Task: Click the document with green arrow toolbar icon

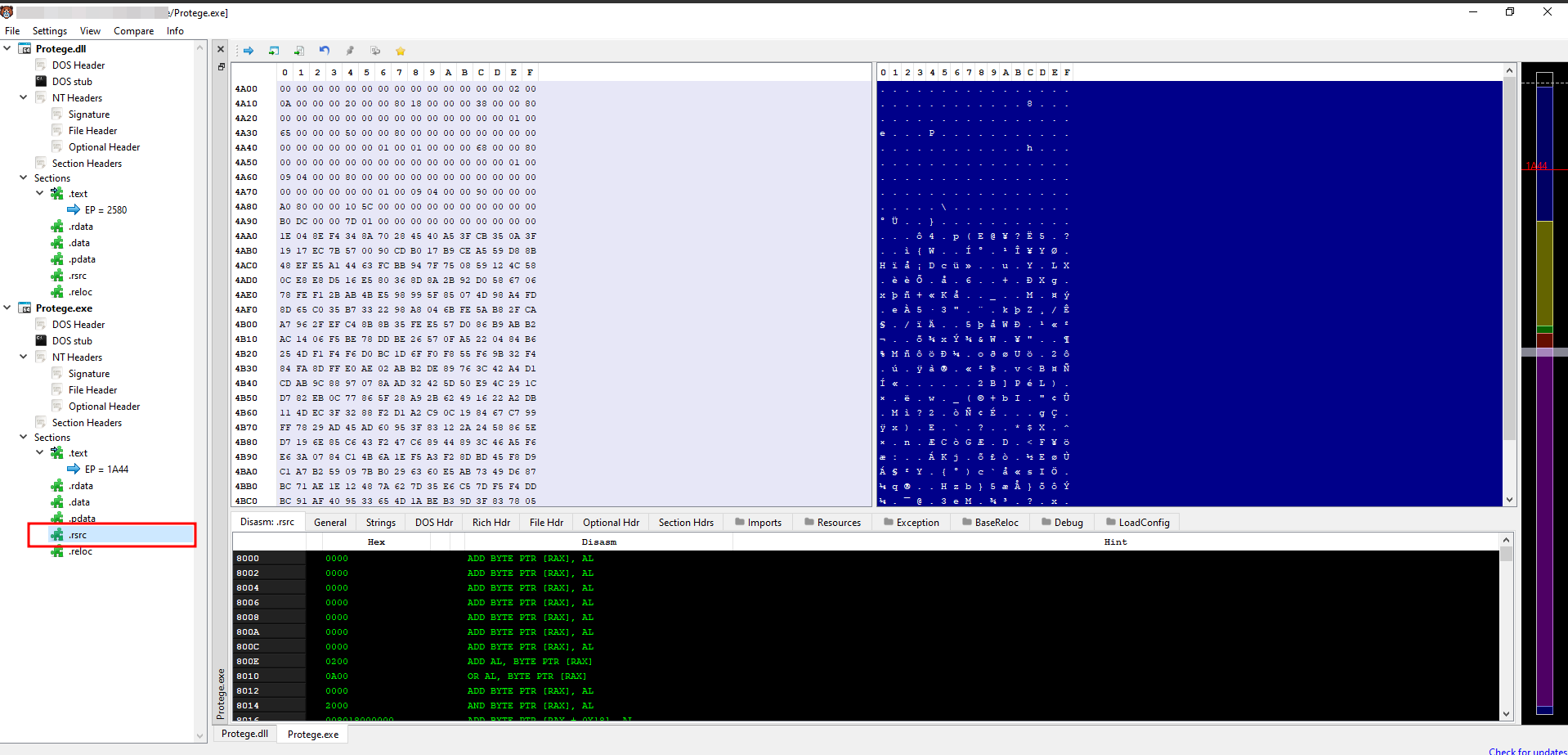Action: pos(299,51)
